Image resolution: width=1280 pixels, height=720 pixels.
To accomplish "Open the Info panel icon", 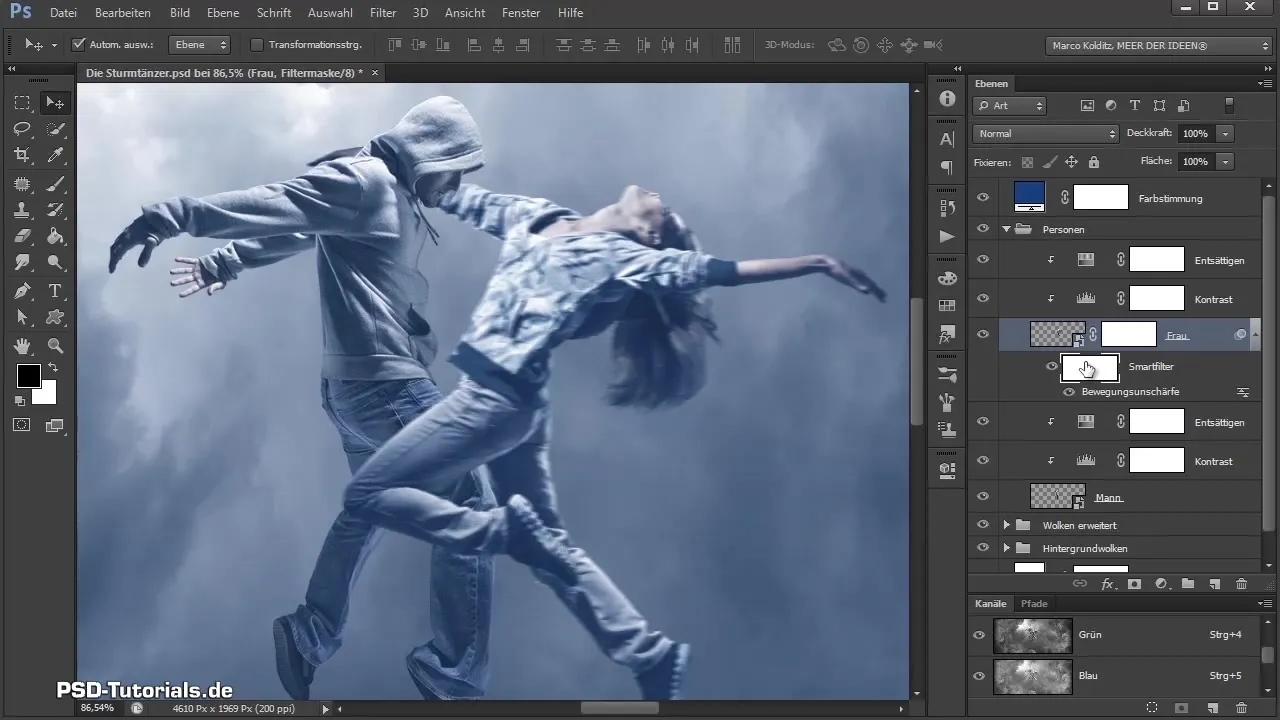I will click(x=947, y=99).
